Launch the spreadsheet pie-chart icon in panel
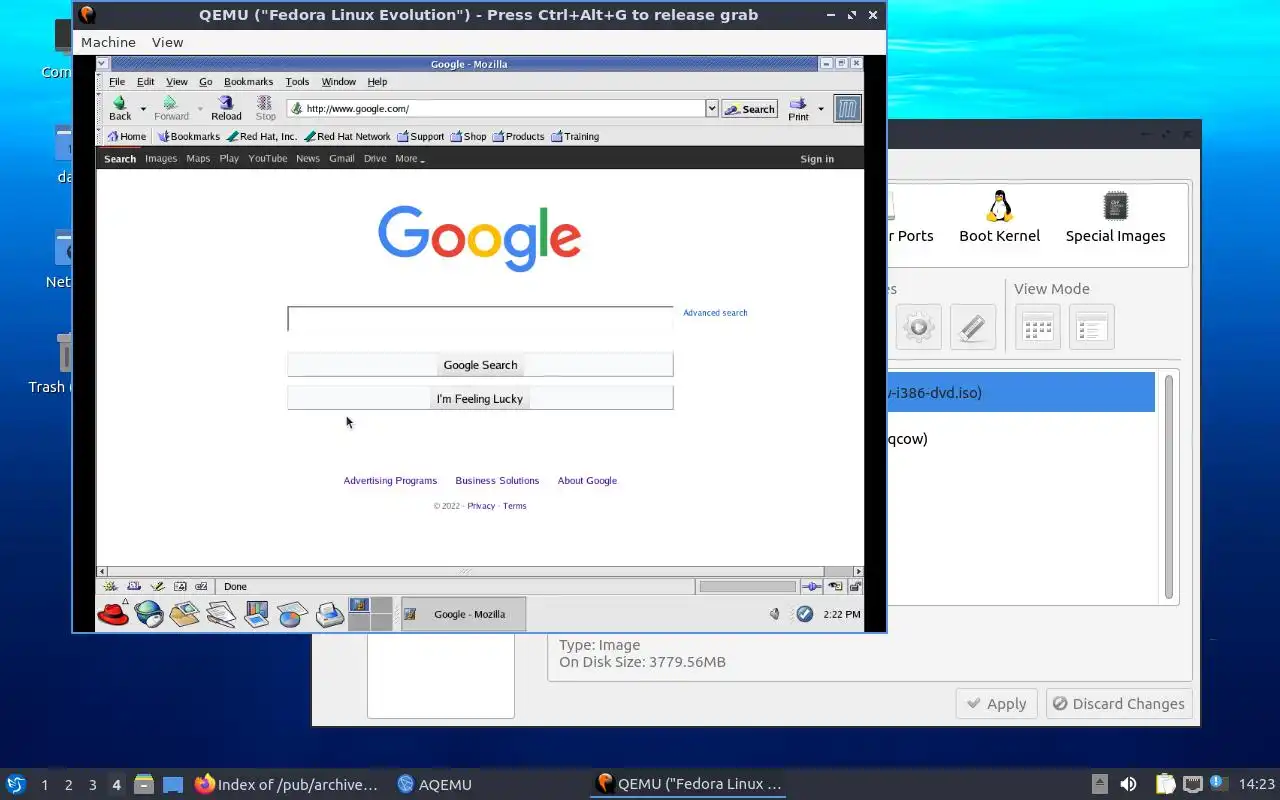Image resolution: width=1280 pixels, height=800 pixels. (x=292, y=614)
